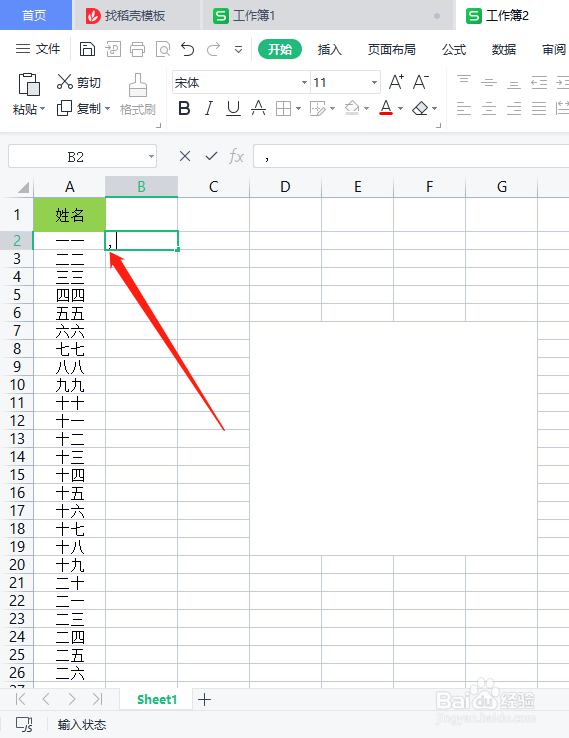Open the 数据 tab
This screenshot has height=738, width=569.
coord(504,49)
